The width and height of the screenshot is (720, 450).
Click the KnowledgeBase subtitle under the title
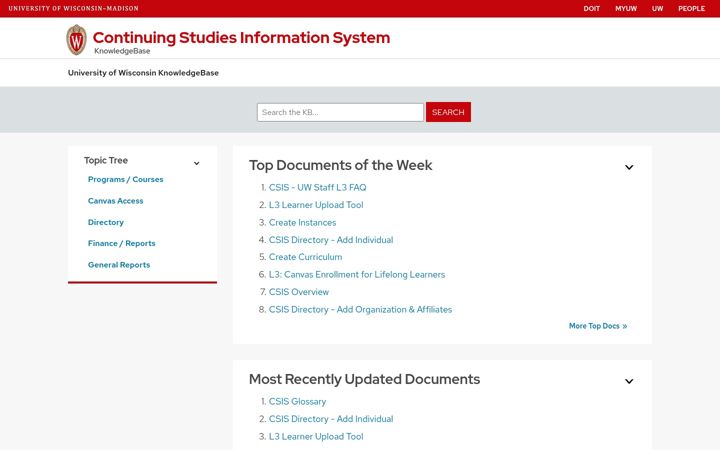tap(122, 51)
